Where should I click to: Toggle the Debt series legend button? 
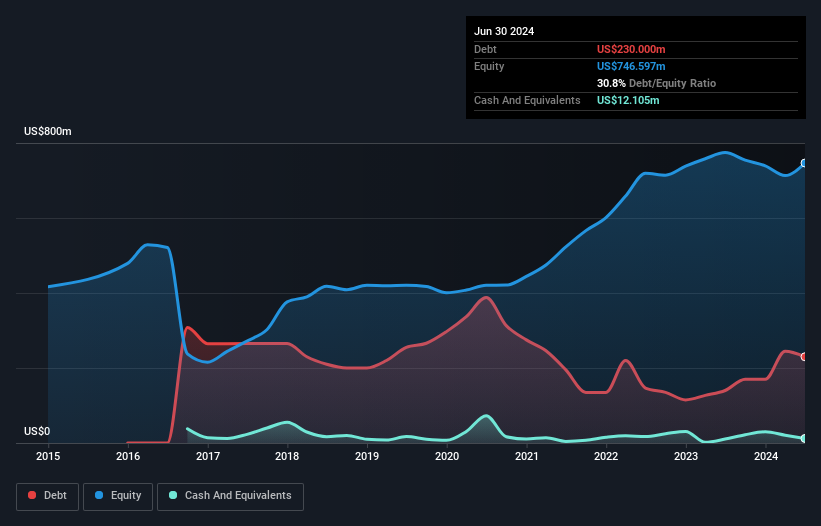[x=47, y=496]
